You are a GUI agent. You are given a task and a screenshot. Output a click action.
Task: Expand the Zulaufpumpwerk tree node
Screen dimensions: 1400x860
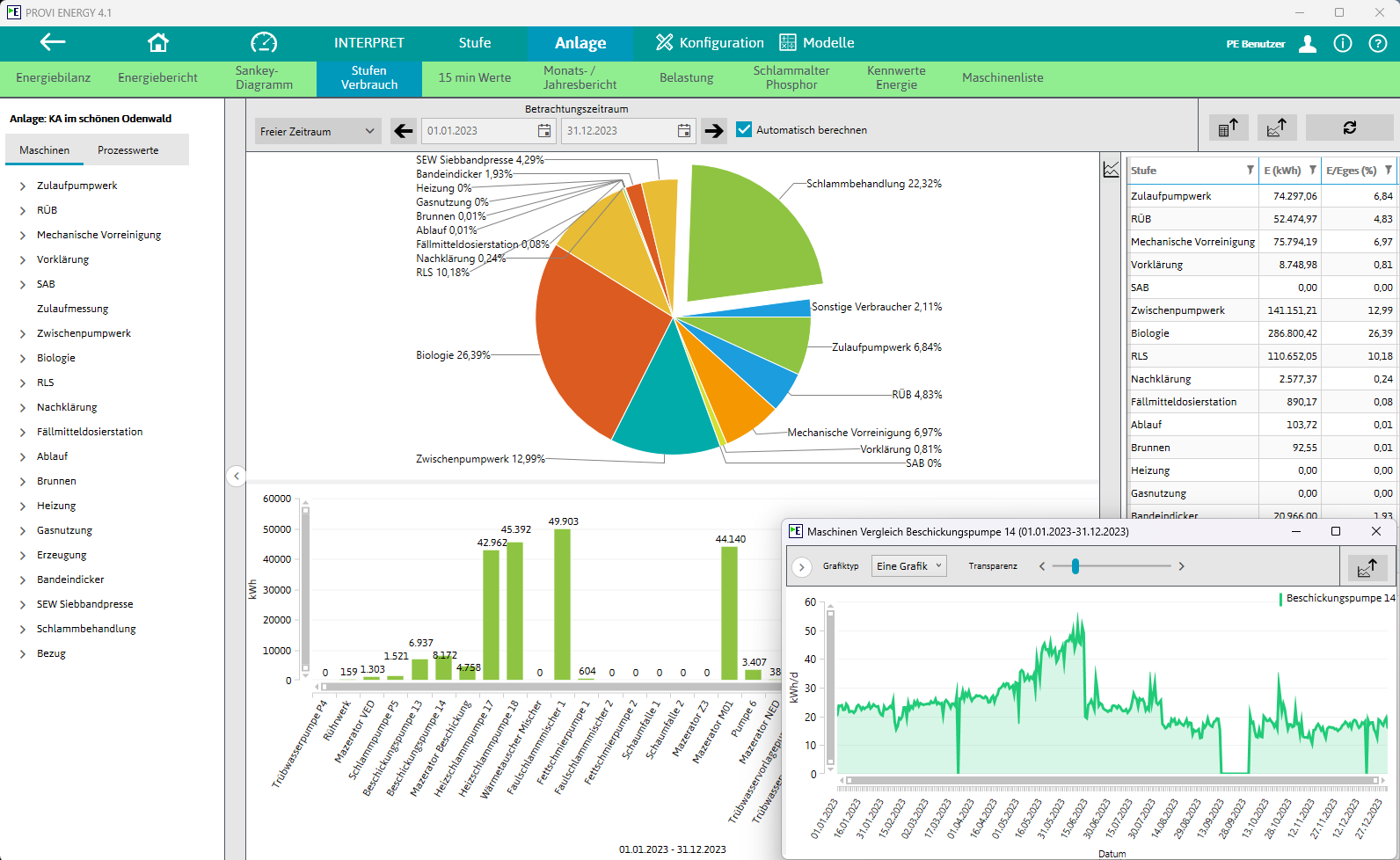tap(23, 186)
